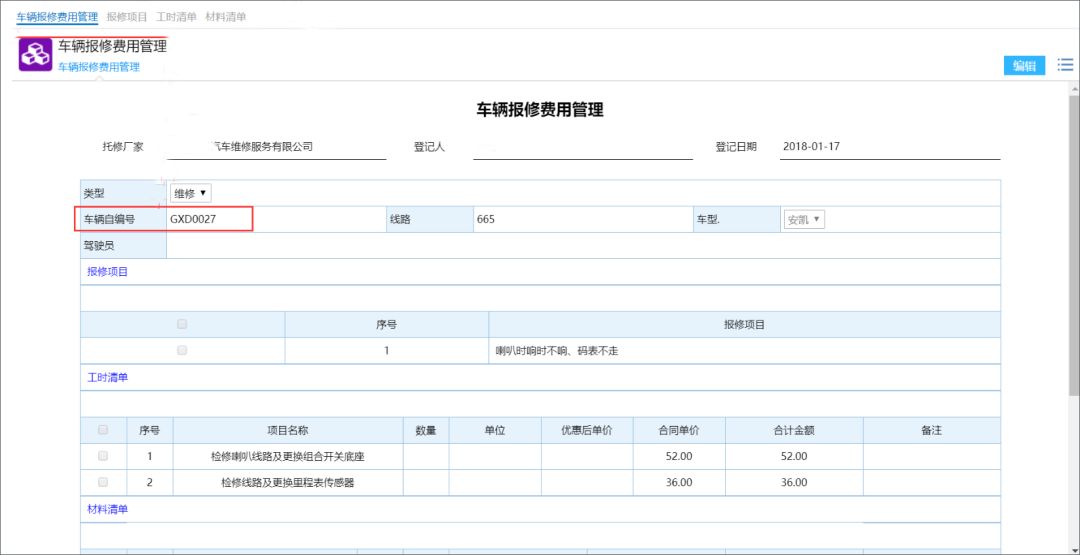Click the 登记人 input field

coord(583,147)
